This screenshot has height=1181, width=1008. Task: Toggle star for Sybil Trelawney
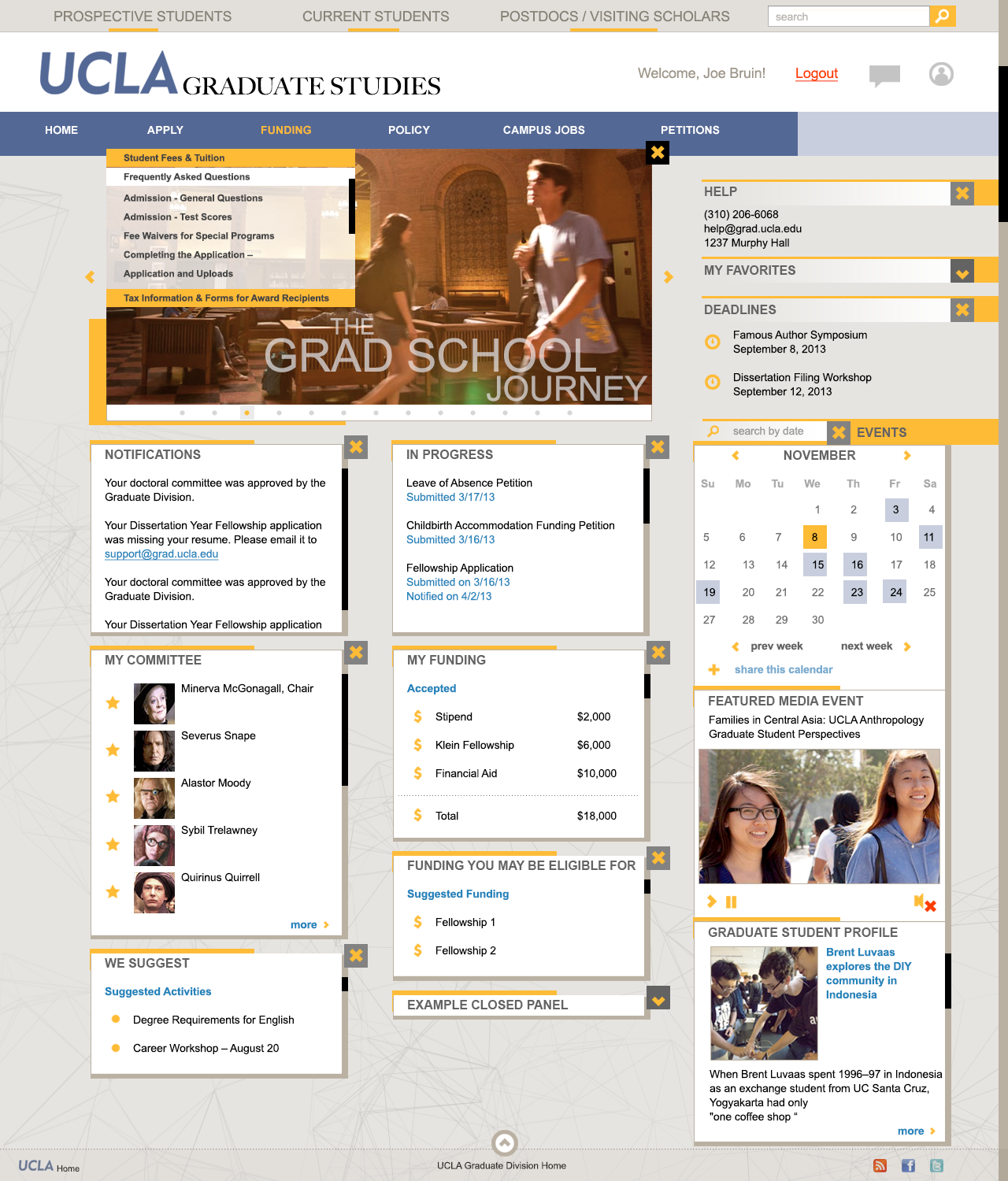tap(113, 844)
